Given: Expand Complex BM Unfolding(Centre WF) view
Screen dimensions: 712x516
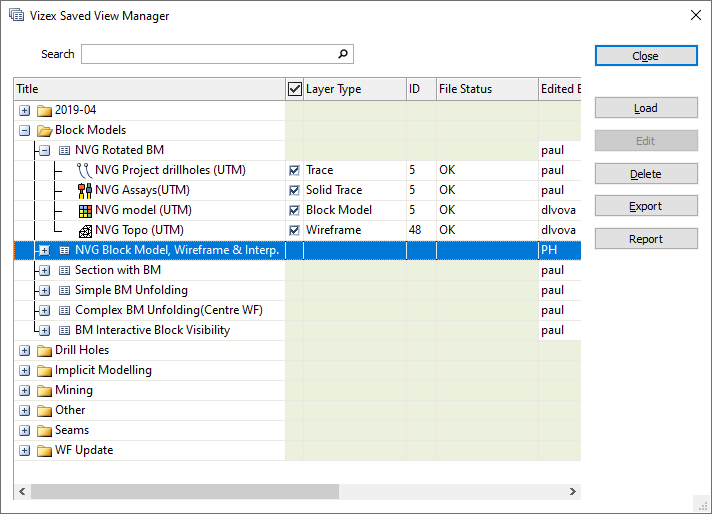Looking at the screenshot, I should (x=44, y=310).
